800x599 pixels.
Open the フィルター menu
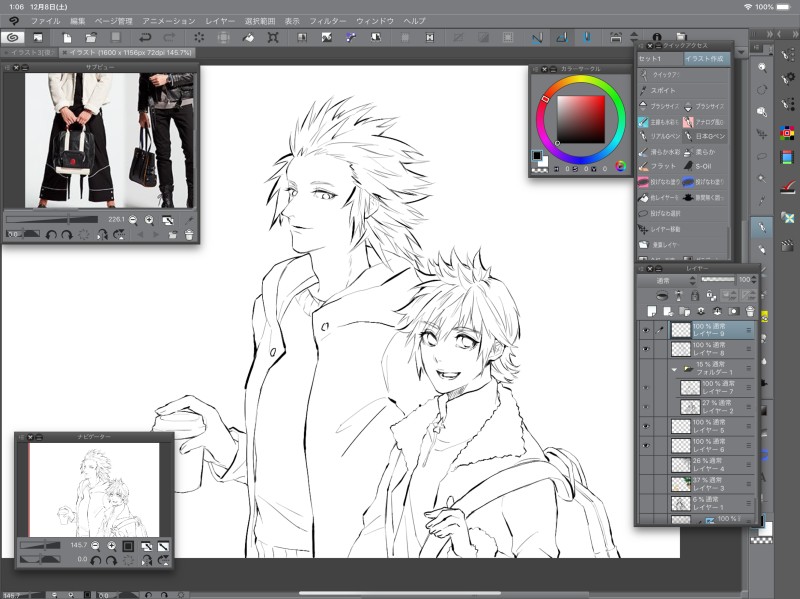click(327, 20)
